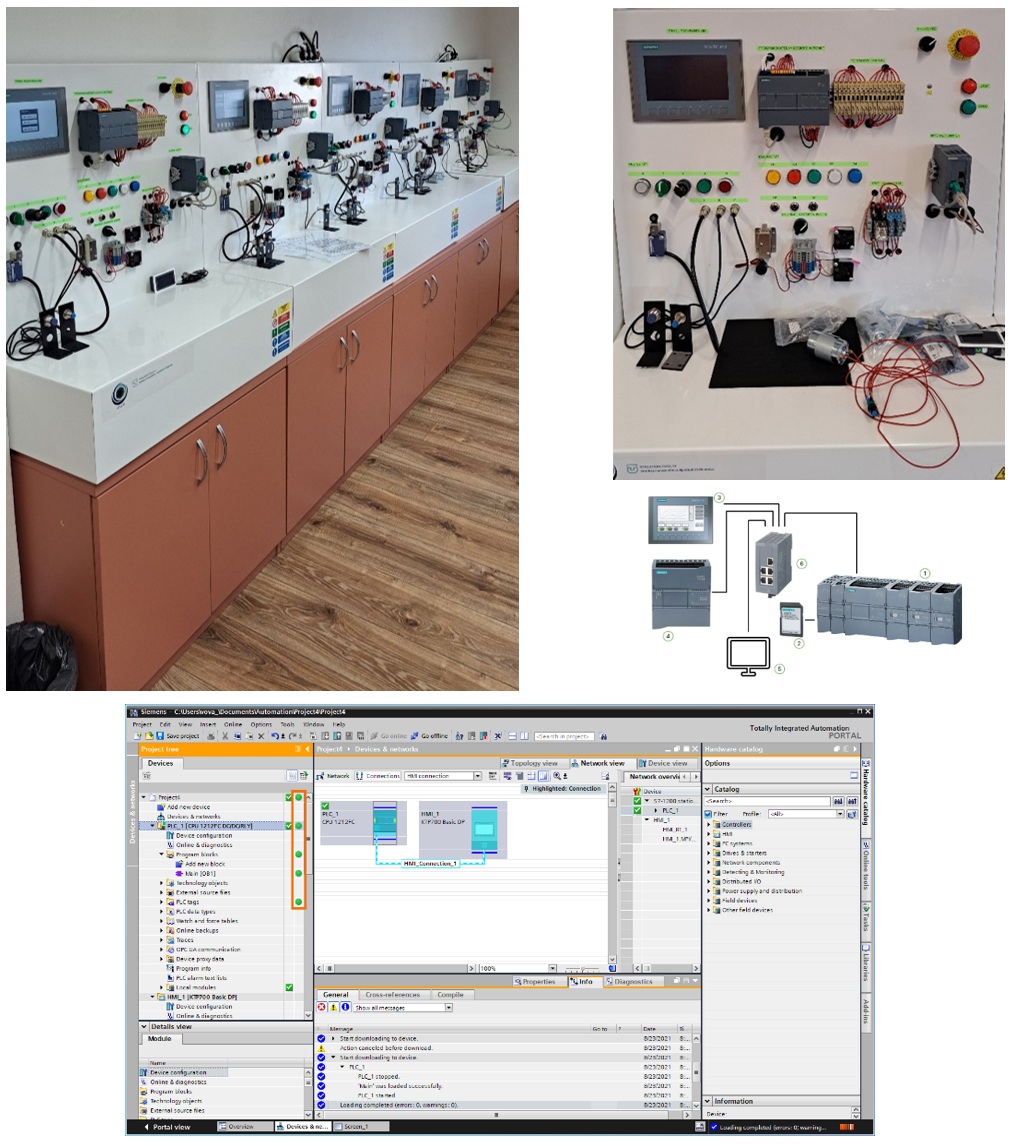Click the errors filter icon in Info panel
Image resolution: width=1012 pixels, height=1146 pixels.
(322, 1007)
